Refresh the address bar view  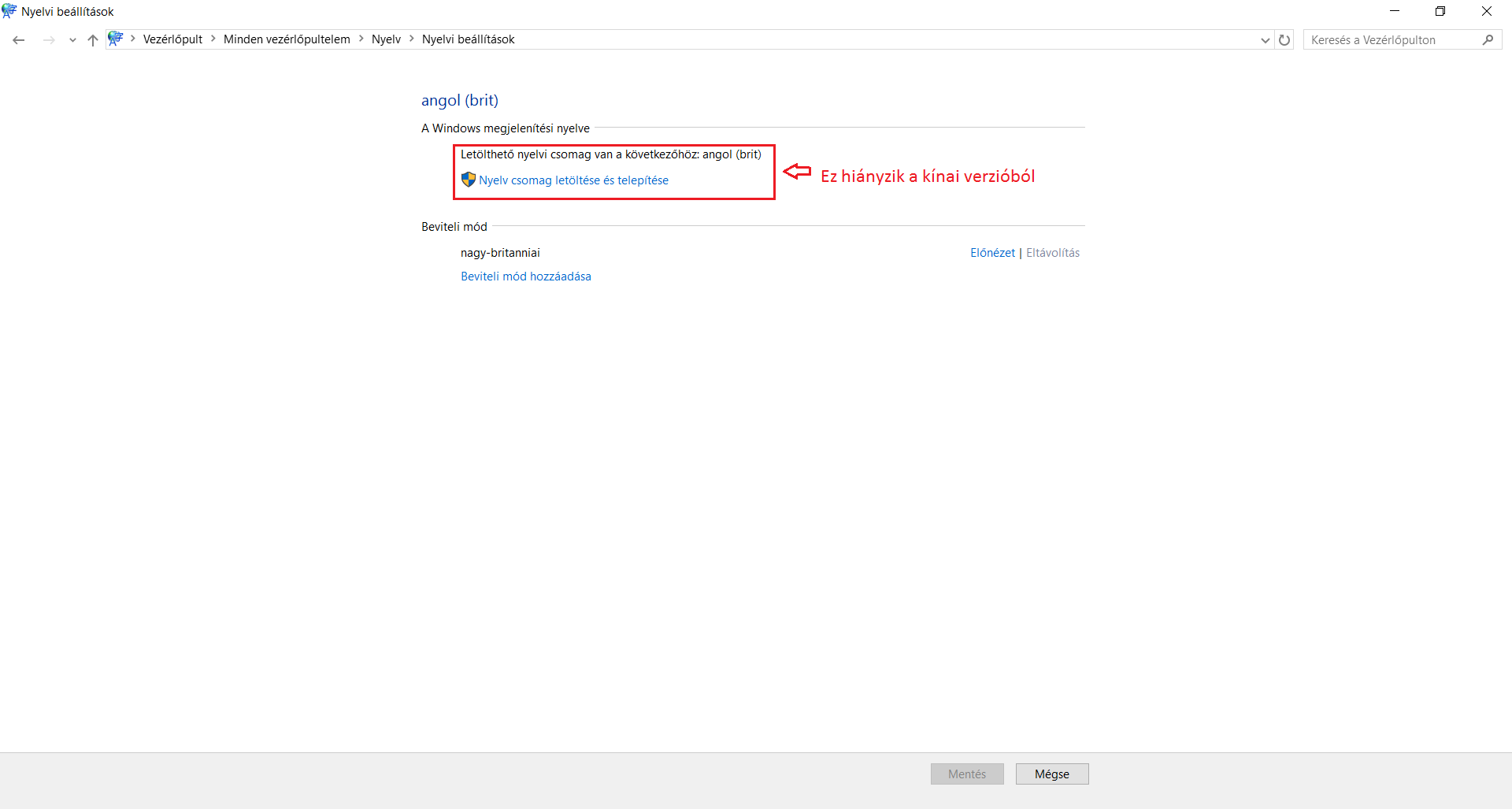[1284, 40]
